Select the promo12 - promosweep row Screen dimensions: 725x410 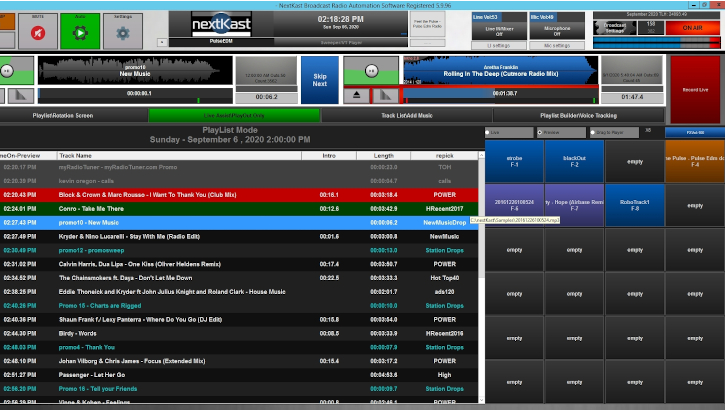pyautogui.click(x=239, y=251)
